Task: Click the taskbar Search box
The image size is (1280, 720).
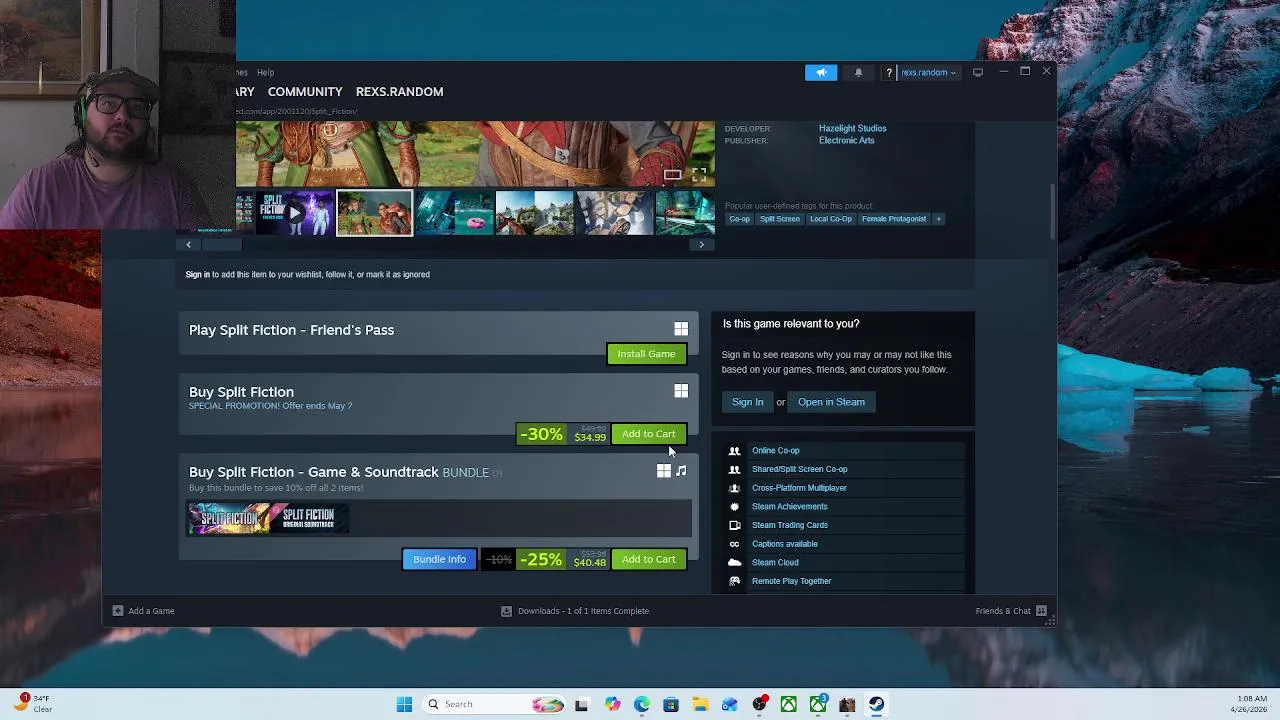Action: [x=494, y=704]
